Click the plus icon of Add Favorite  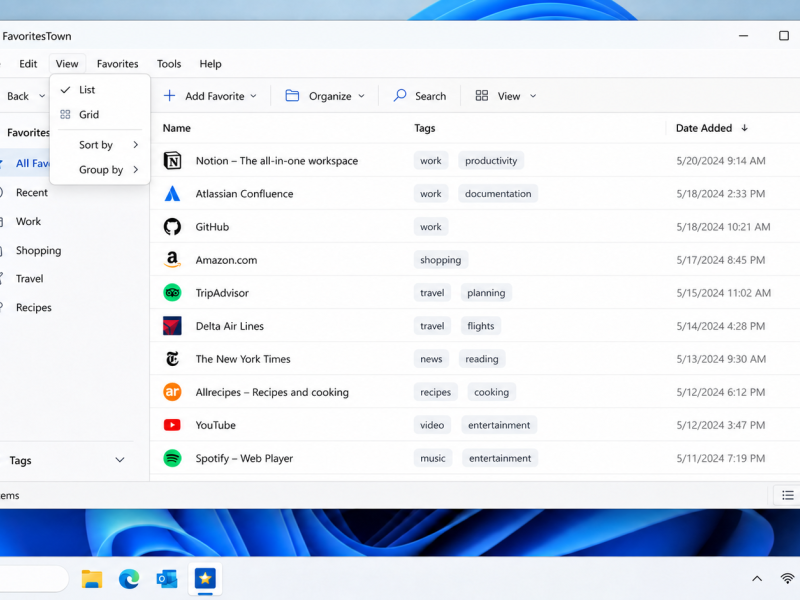point(169,96)
